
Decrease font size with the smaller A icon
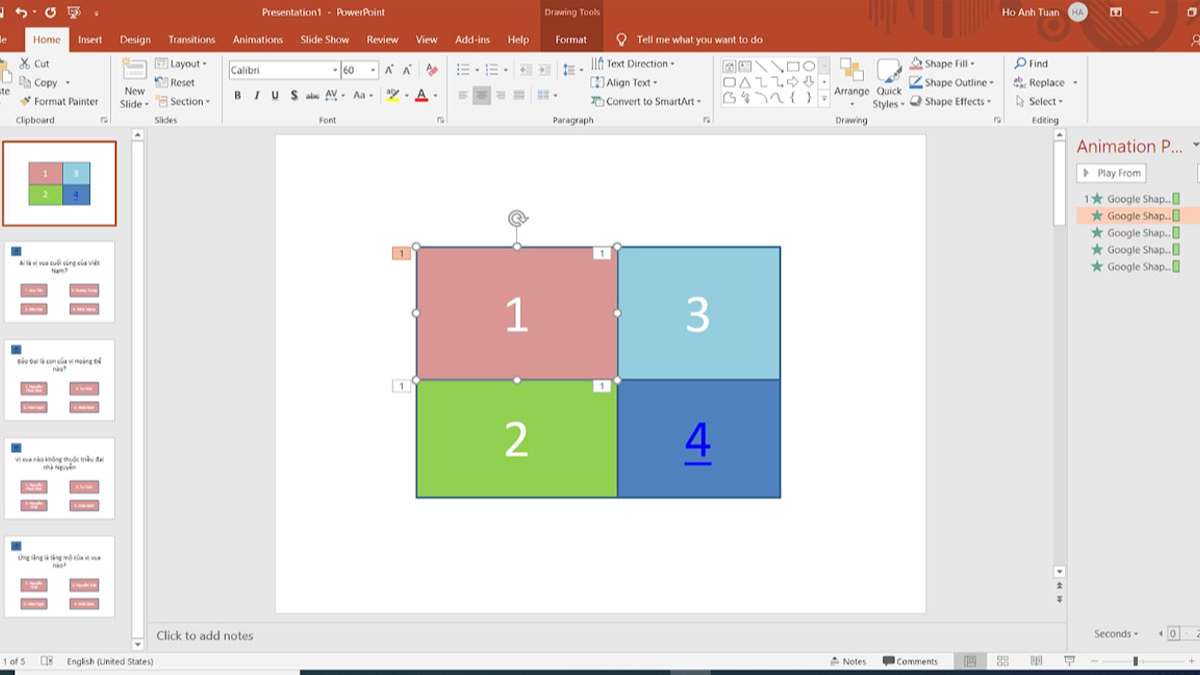[408, 70]
